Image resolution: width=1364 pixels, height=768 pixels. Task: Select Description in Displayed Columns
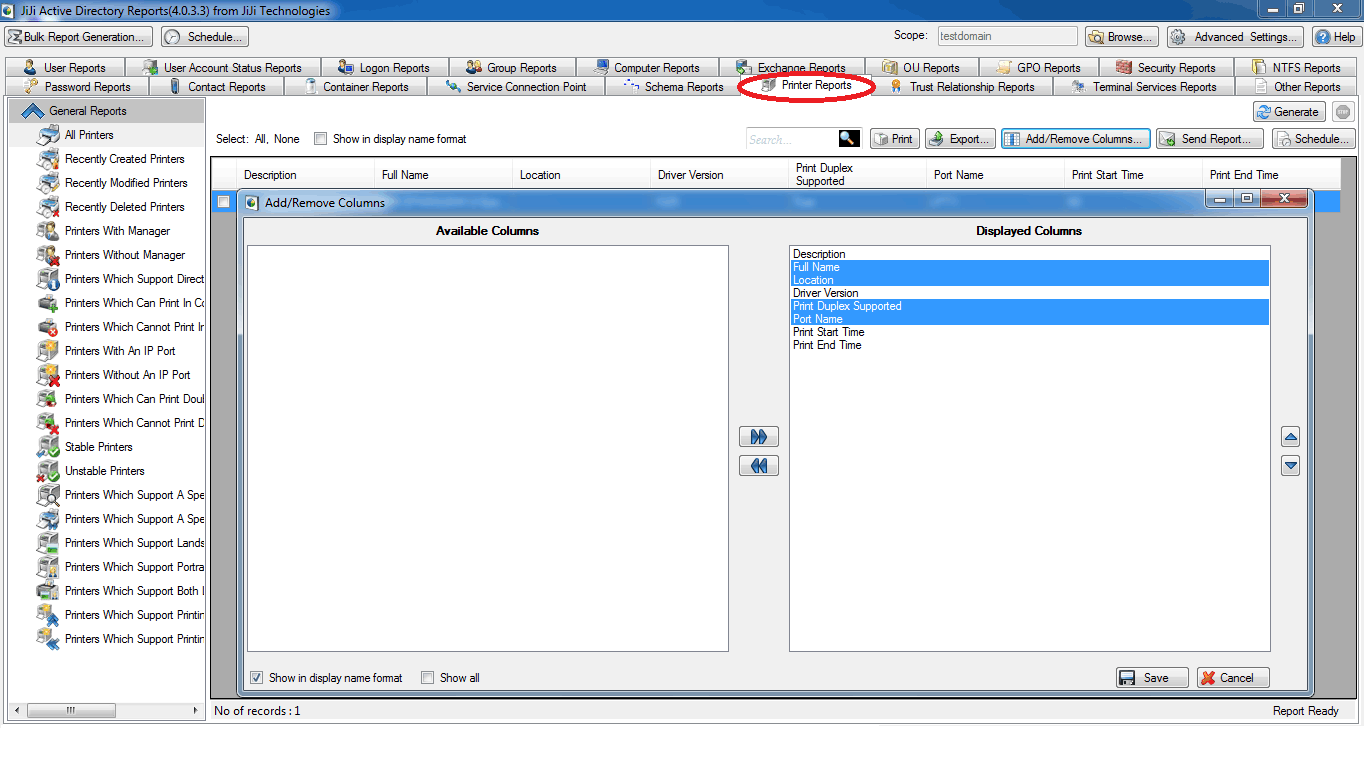tap(1029, 254)
